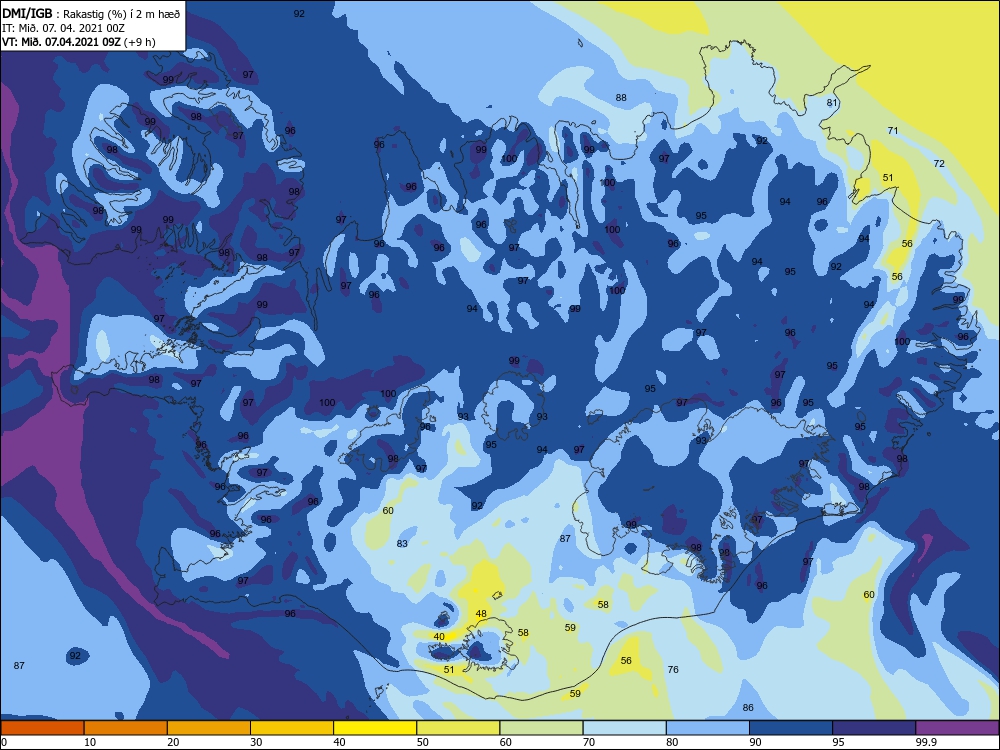The width and height of the screenshot is (1000, 750).
Task: Pick the 60–70 pale green legend swatch
Action: coord(541,728)
